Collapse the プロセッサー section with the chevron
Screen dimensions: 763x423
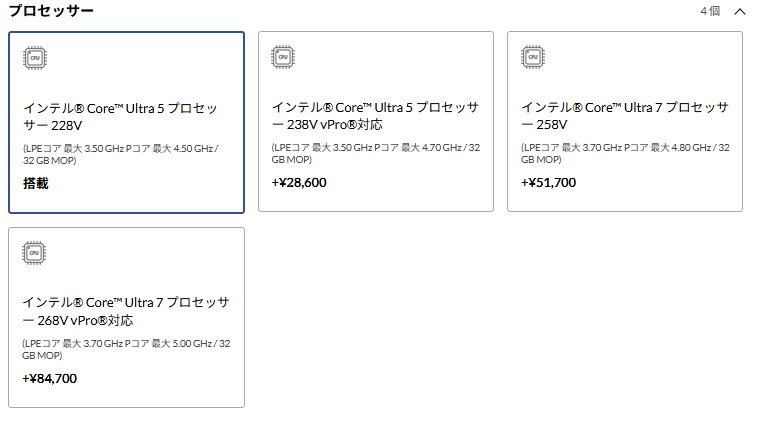click(740, 12)
